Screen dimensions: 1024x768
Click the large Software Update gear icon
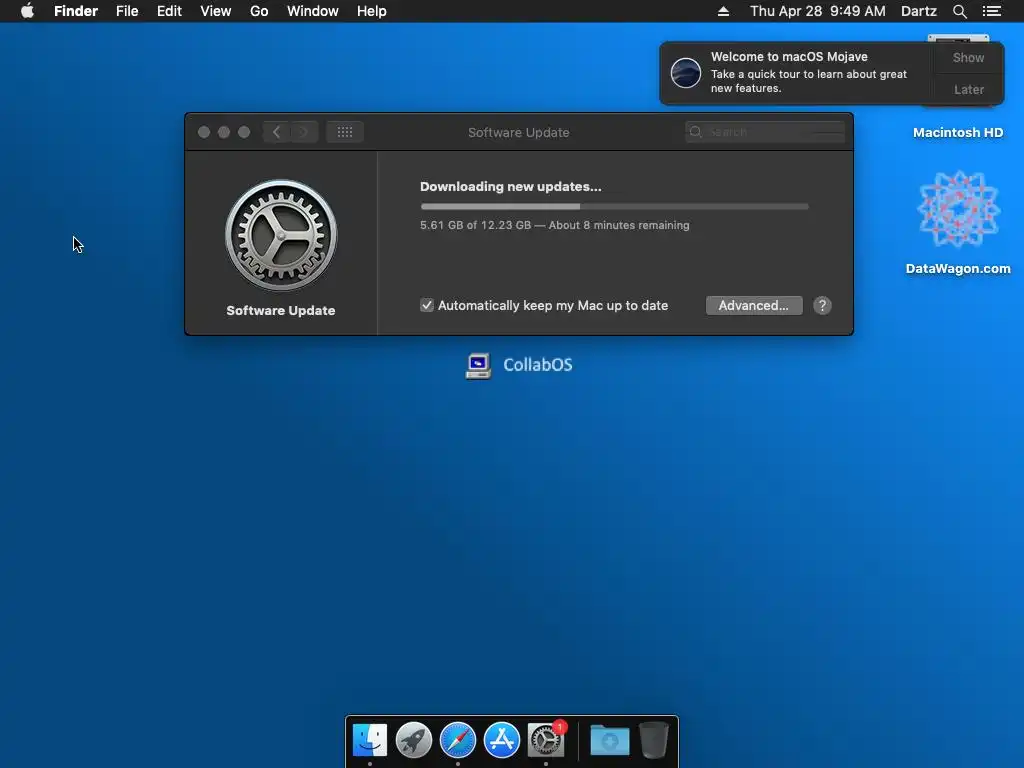tap(281, 235)
